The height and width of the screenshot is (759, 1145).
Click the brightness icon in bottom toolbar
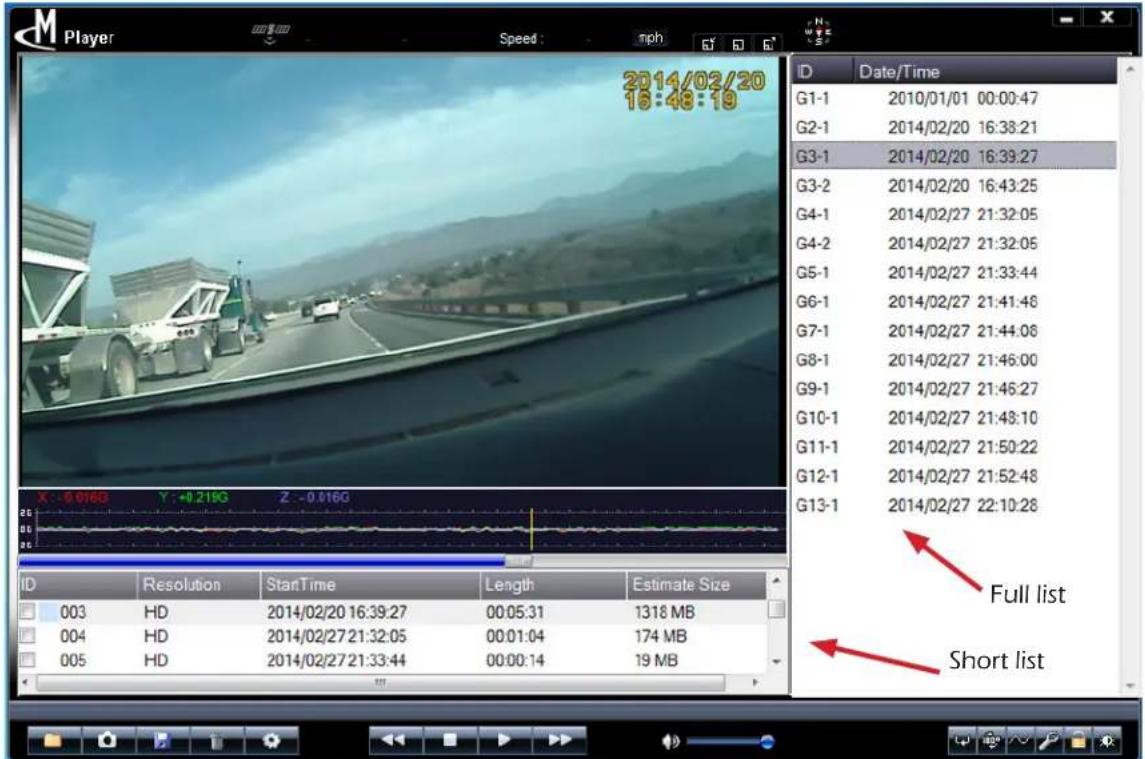tap(1106, 741)
